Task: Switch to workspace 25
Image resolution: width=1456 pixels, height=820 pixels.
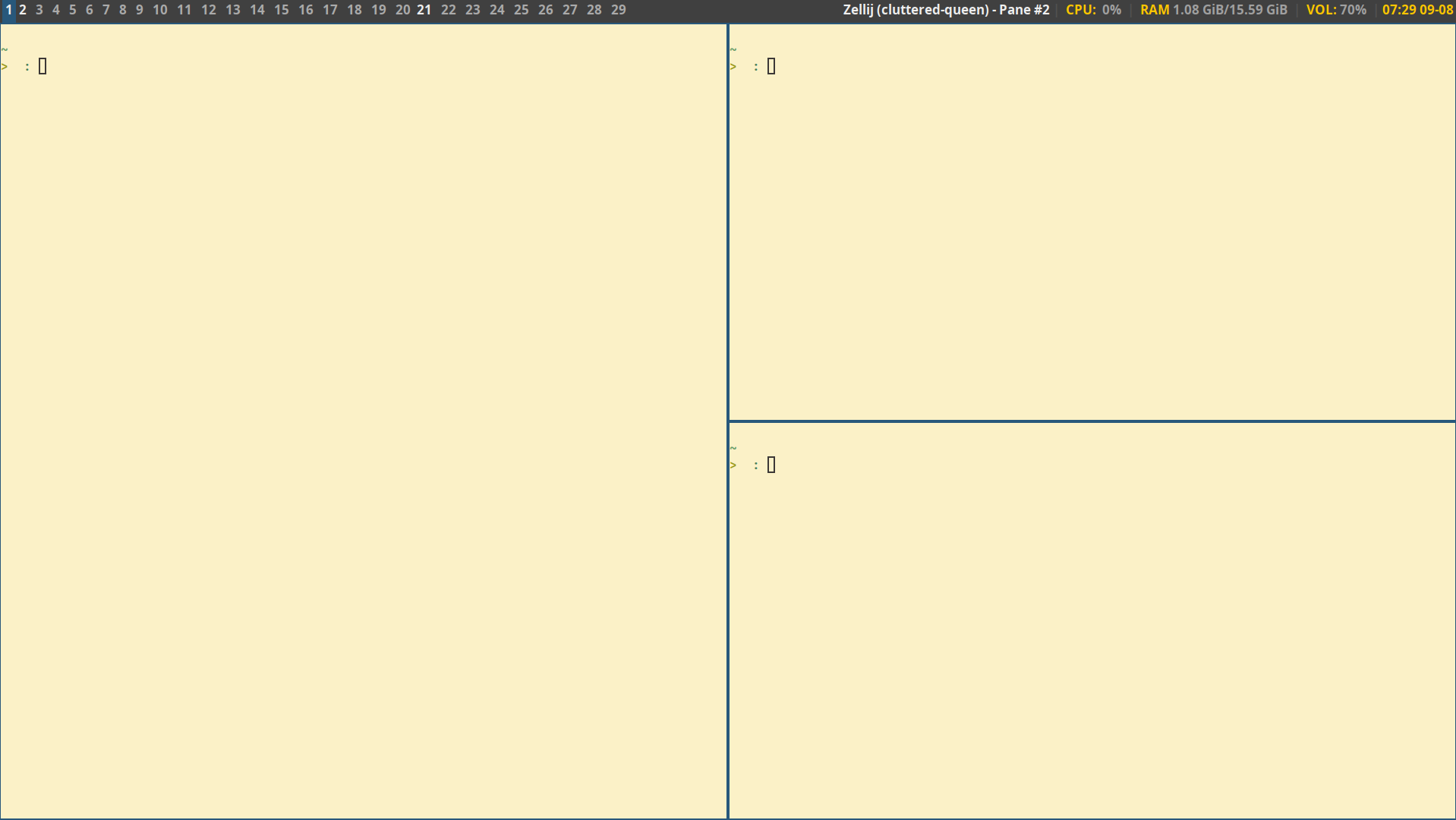Action: point(522,10)
